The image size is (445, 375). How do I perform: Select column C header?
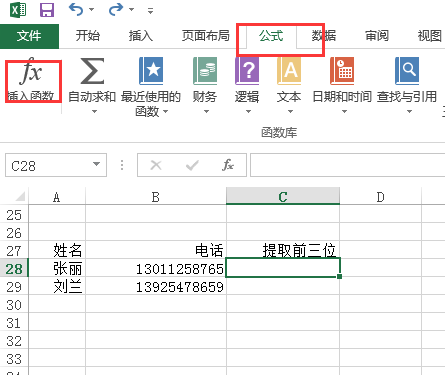pyautogui.click(x=283, y=196)
